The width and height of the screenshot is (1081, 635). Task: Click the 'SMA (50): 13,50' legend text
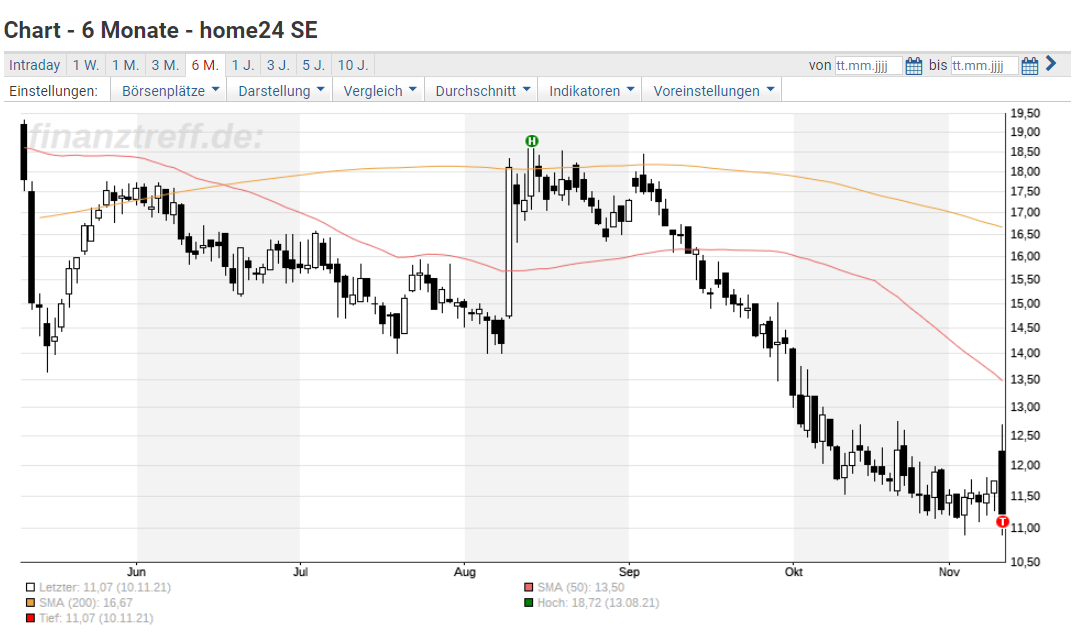coord(580,587)
